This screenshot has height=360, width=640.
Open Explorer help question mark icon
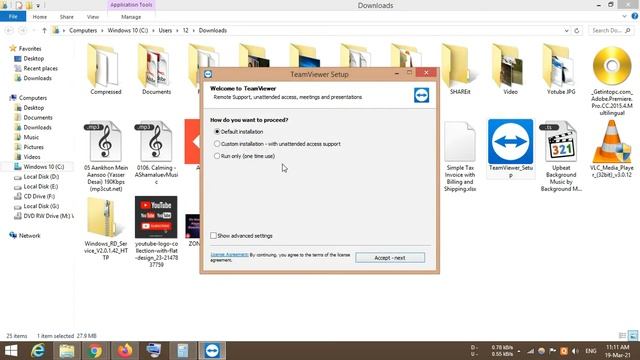point(635,16)
